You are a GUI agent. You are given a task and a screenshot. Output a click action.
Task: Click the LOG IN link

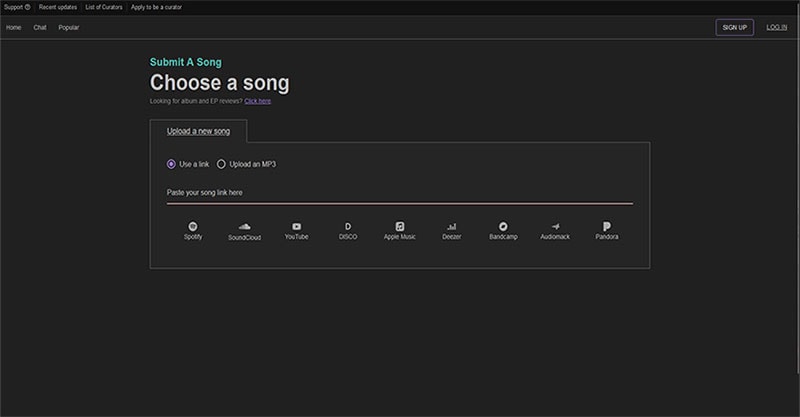click(x=777, y=28)
